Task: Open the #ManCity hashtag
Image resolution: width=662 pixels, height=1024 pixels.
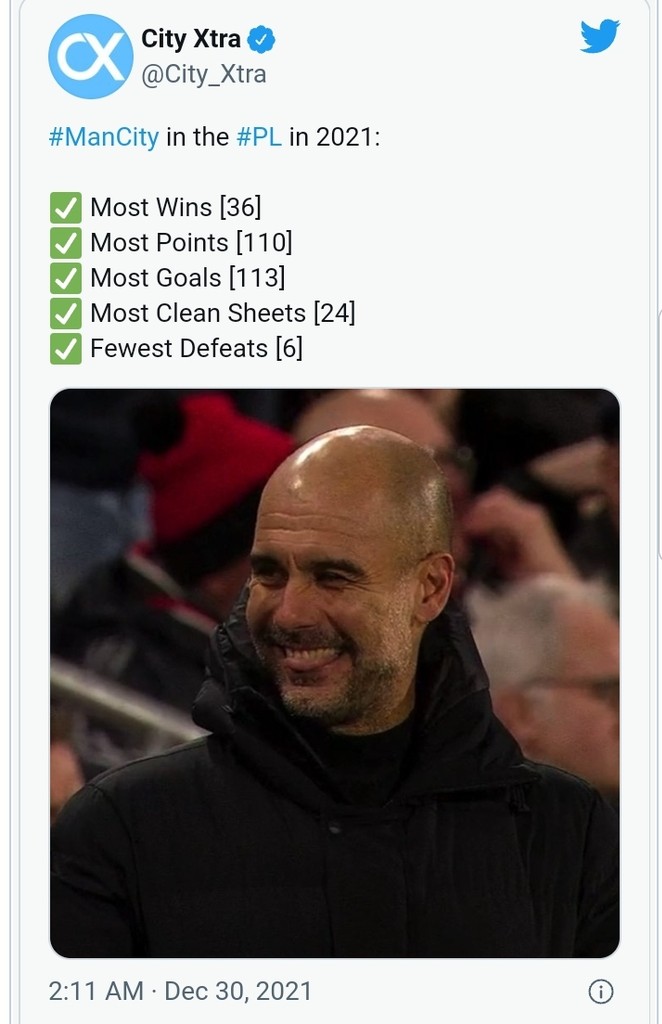Action: [x=104, y=136]
